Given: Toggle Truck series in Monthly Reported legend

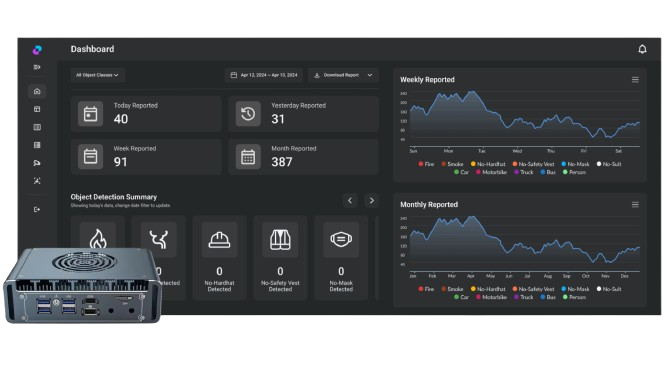Looking at the screenshot, I should point(523,297).
